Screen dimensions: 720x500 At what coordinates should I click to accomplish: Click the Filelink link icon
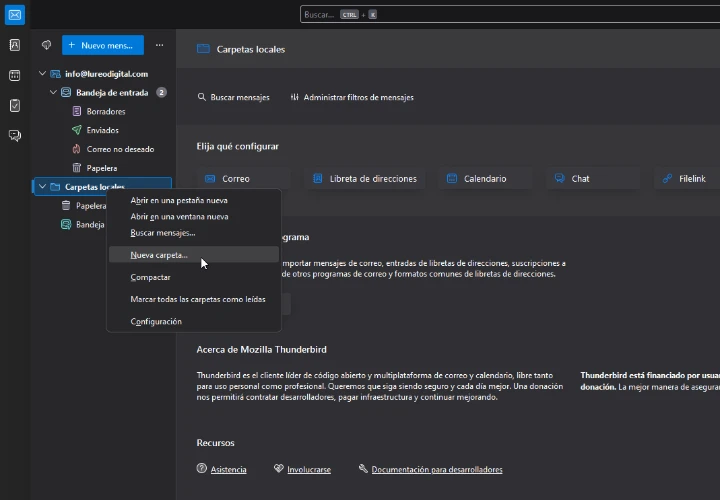[x=667, y=179]
